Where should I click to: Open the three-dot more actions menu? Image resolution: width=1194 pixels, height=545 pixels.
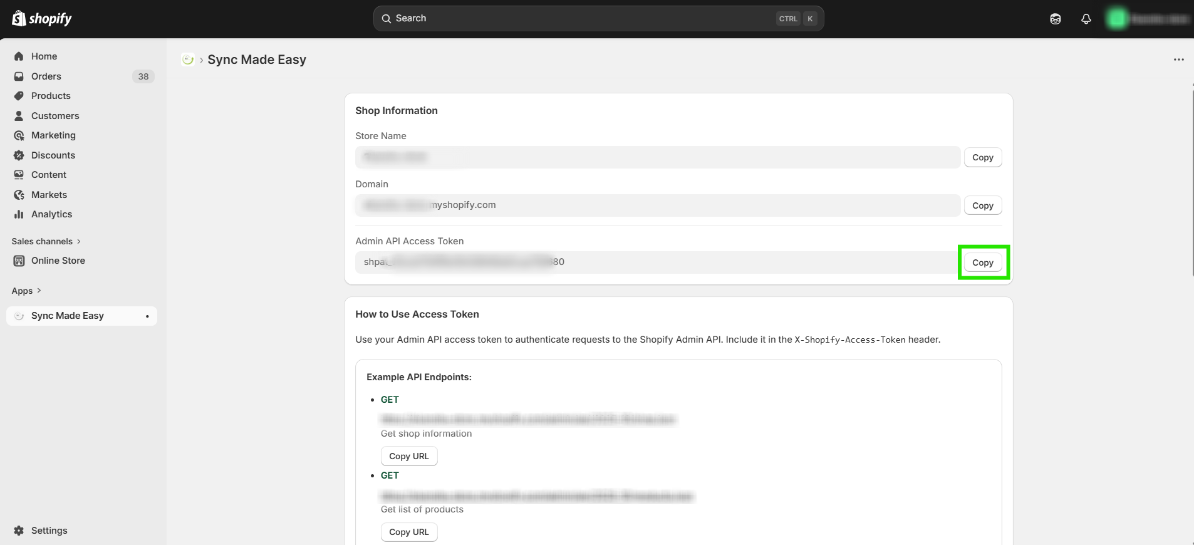[1178, 60]
